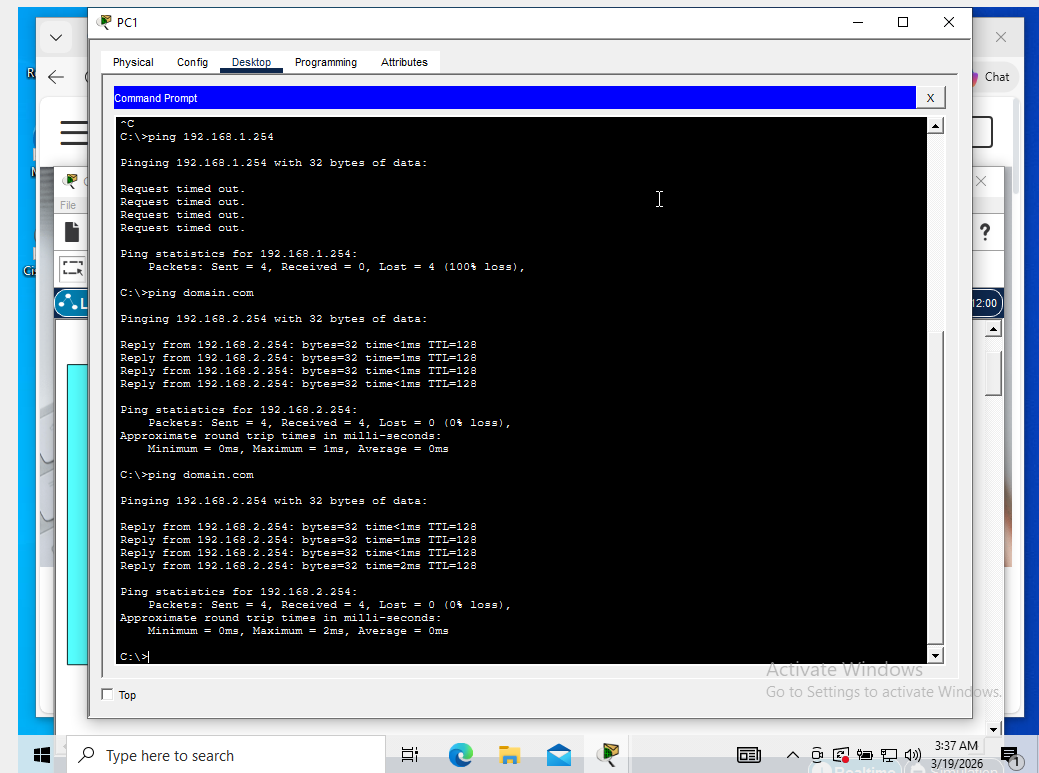Click the down chevron at bottom-right of window

click(x=992, y=727)
